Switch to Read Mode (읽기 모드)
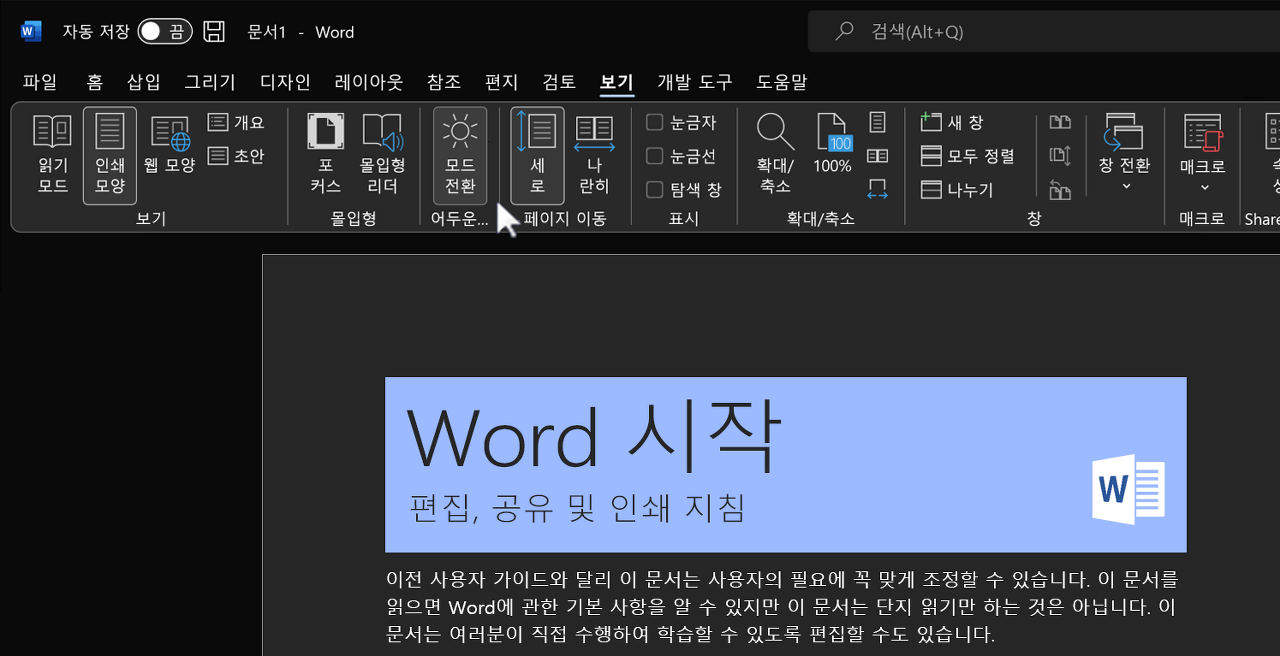 tap(53, 155)
